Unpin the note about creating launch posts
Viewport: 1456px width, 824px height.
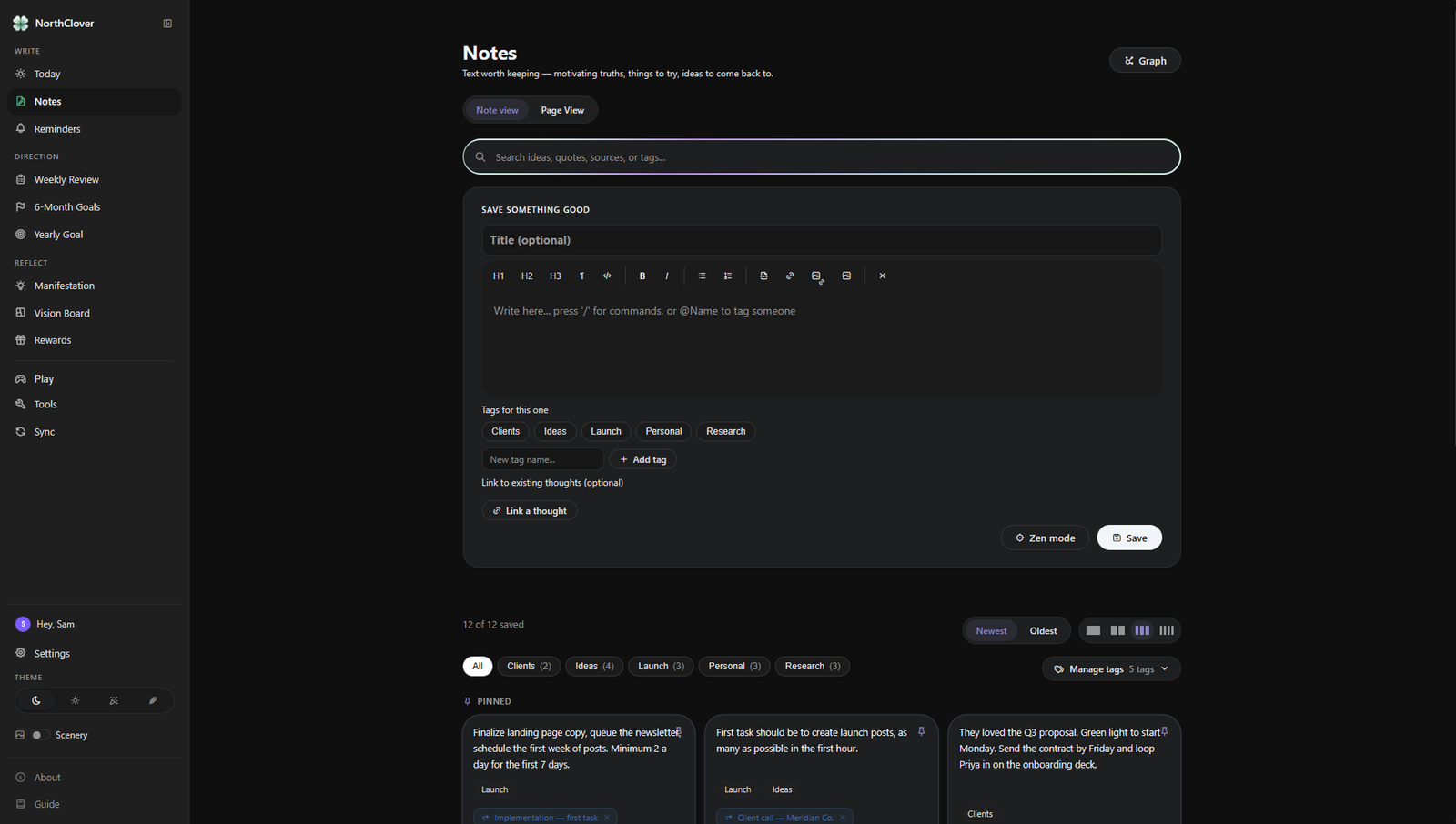(921, 731)
